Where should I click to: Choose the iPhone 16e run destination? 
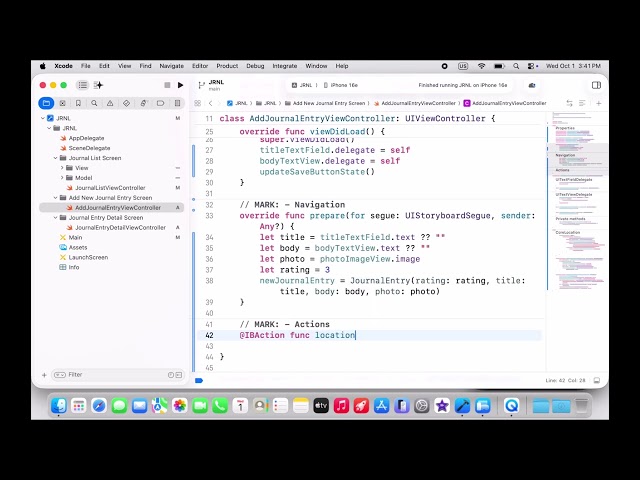[x=341, y=85]
